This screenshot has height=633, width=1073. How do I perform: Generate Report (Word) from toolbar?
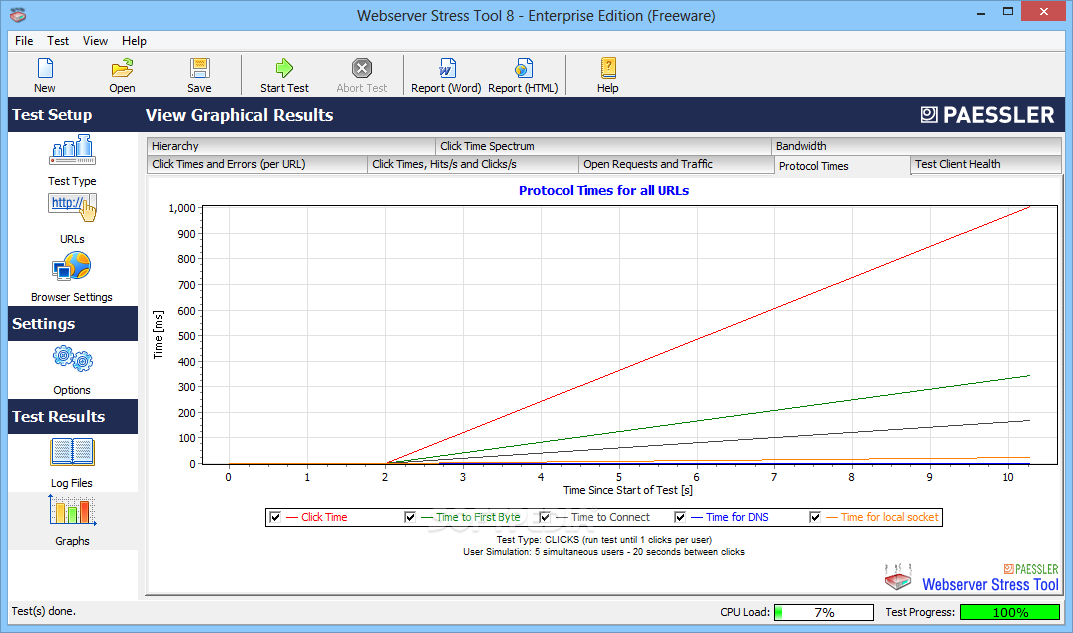pos(446,75)
